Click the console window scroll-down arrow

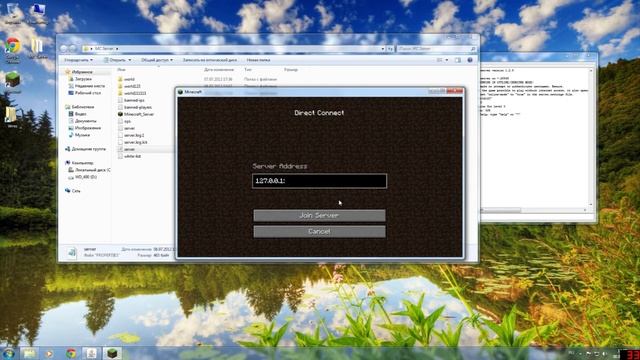(590, 204)
